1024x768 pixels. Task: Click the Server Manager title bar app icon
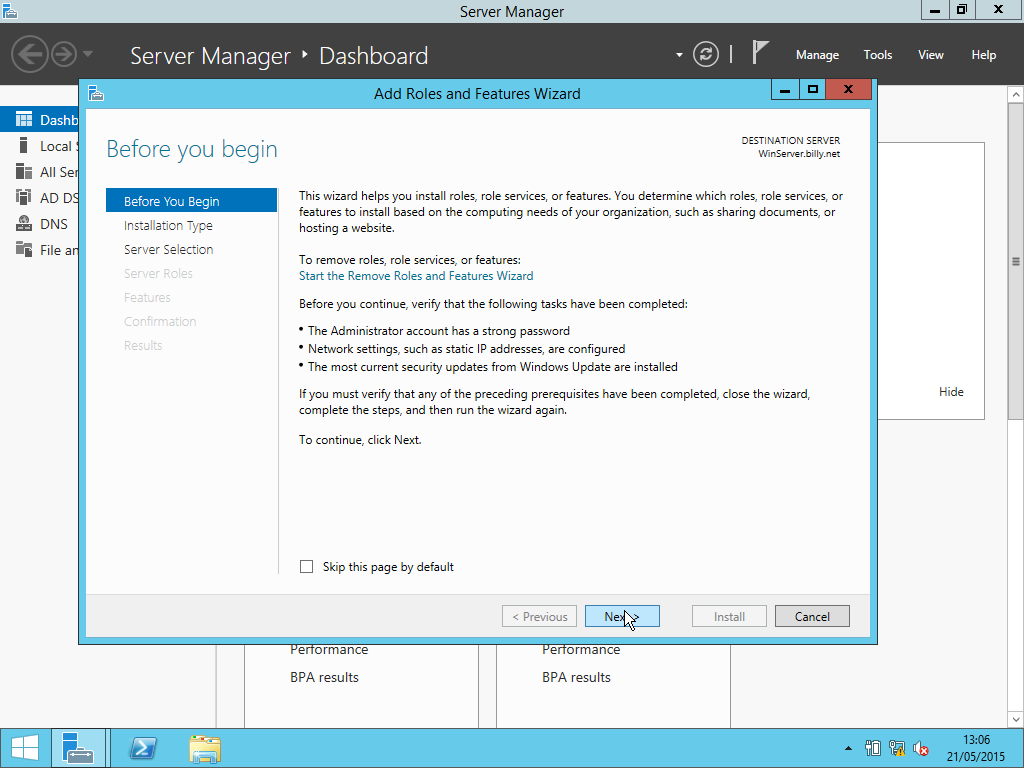point(9,10)
